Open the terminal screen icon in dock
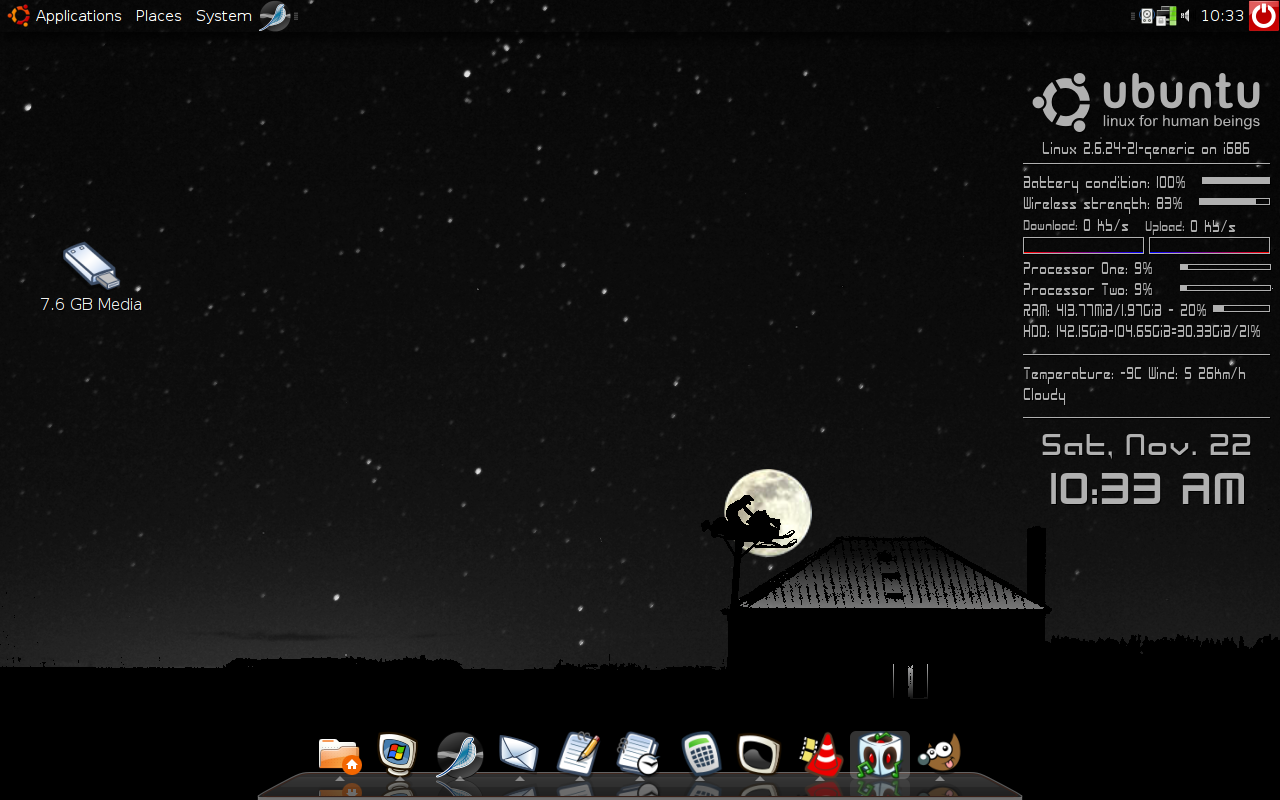The width and height of the screenshot is (1280, 800). pos(759,755)
